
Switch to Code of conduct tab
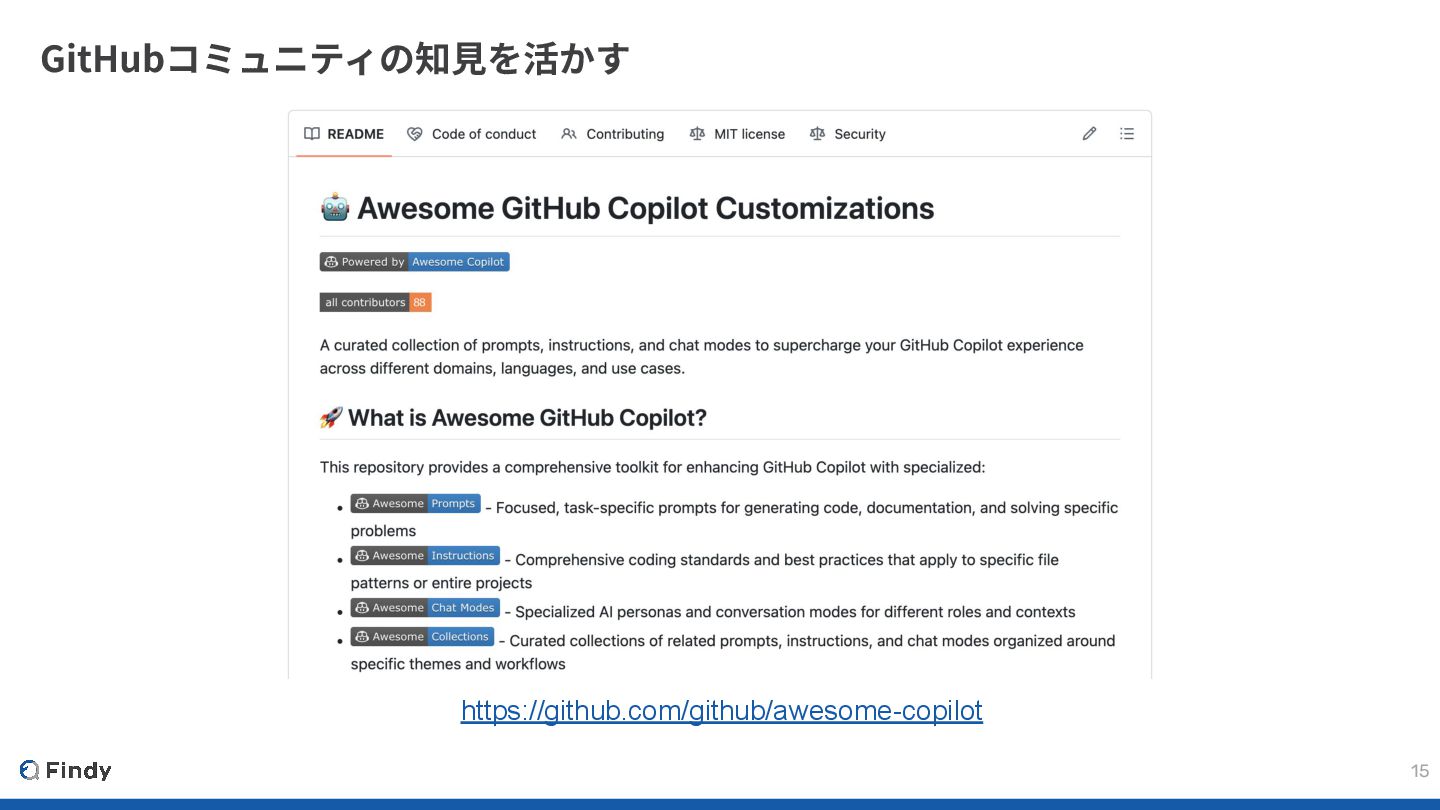472,134
